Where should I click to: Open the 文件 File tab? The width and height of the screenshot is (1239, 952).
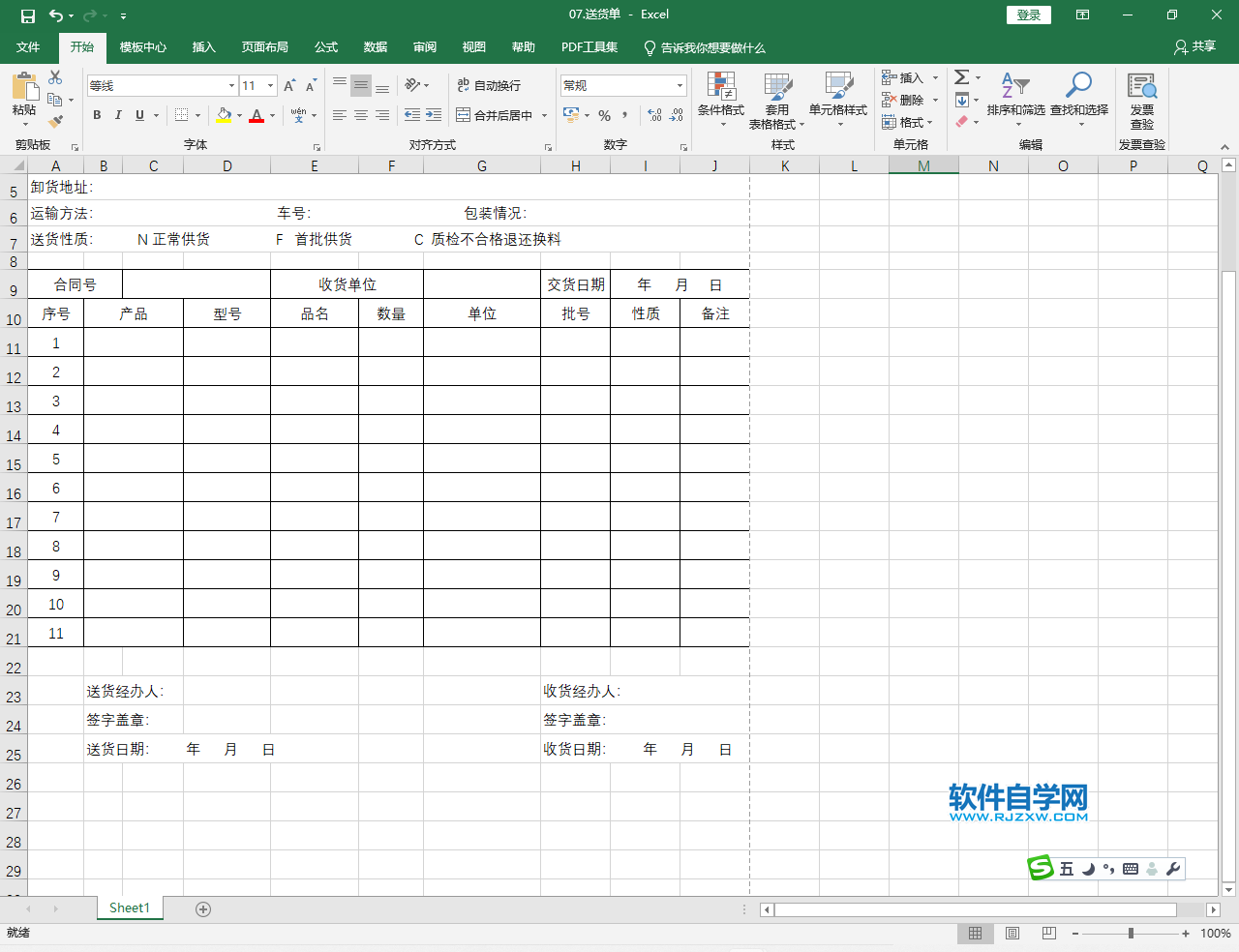click(x=28, y=46)
